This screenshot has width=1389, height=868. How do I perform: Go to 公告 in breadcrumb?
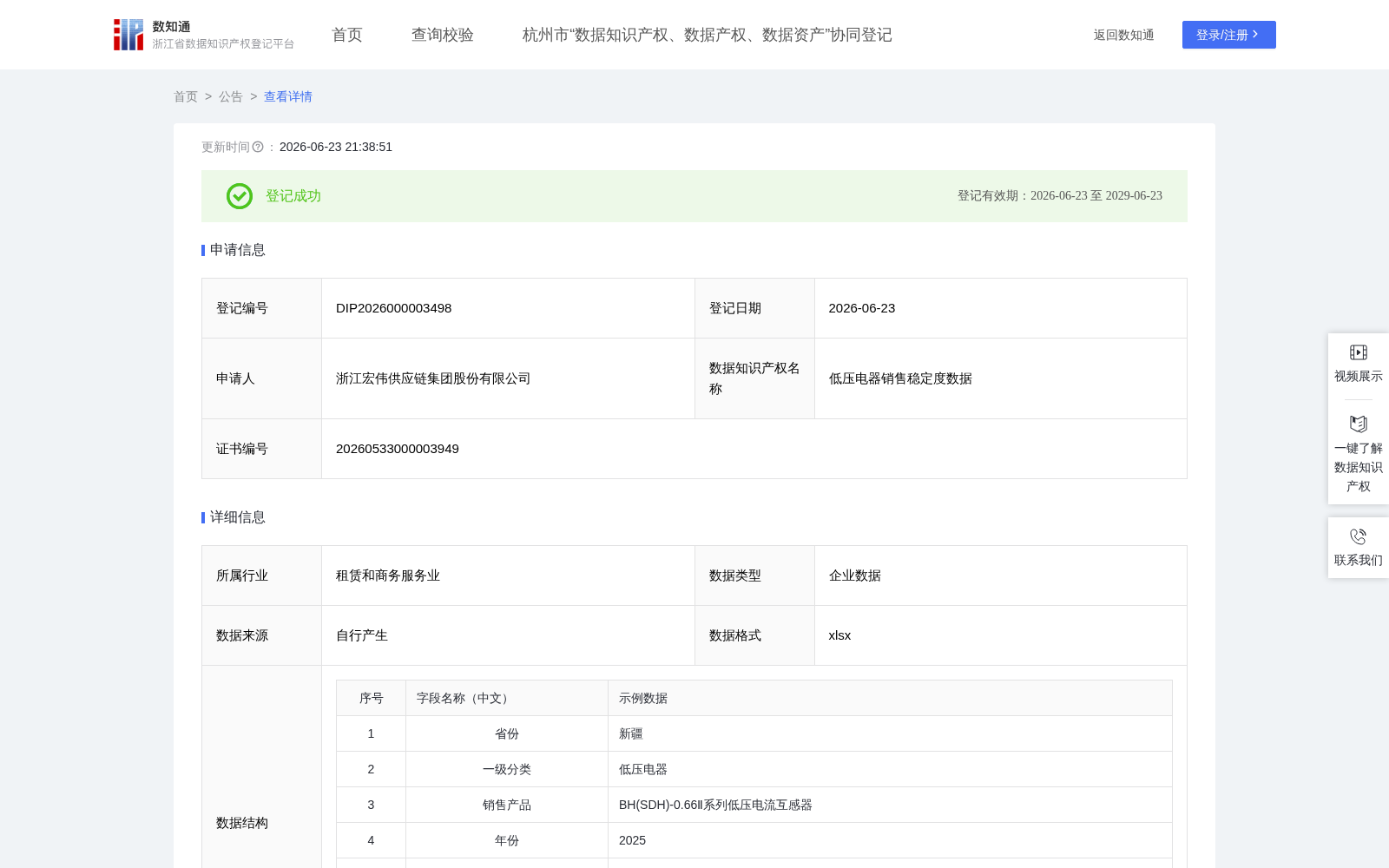pyautogui.click(x=231, y=96)
